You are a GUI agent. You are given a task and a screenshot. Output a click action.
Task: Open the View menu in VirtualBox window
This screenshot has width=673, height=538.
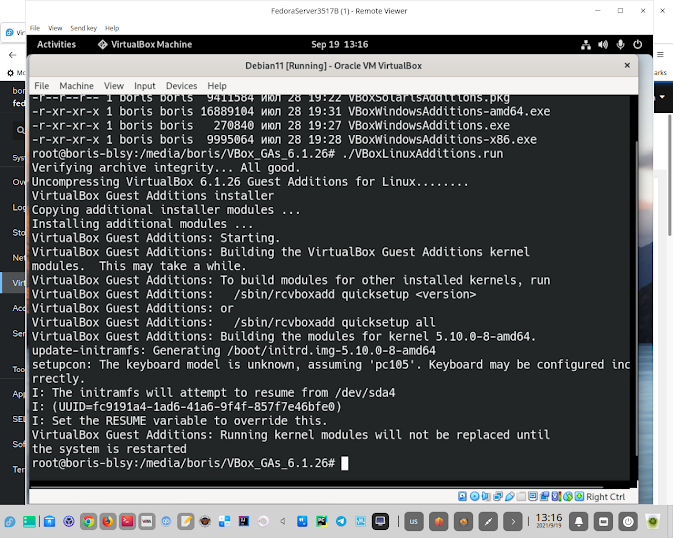tap(114, 86)
